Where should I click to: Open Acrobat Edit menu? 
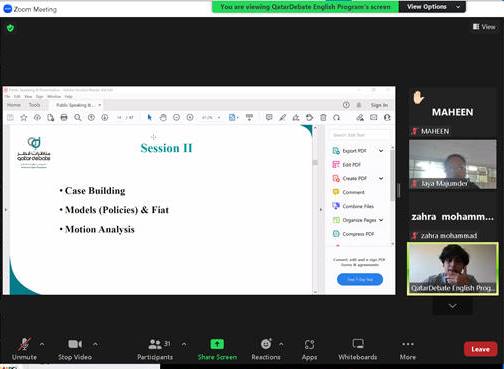pos(17,96)
